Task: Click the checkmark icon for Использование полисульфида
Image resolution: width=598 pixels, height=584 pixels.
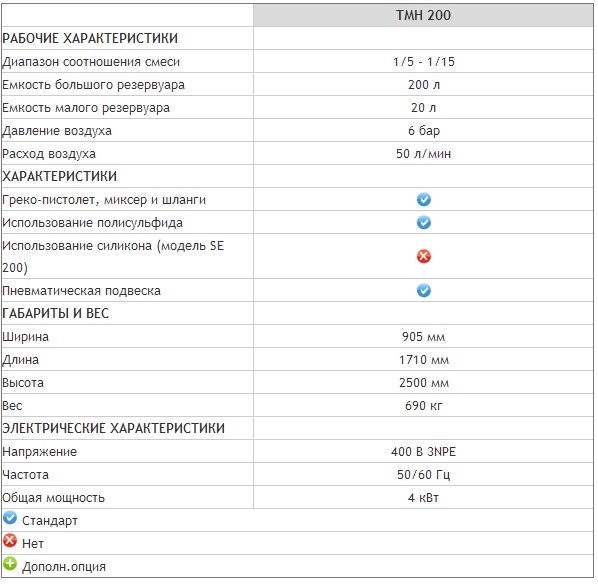Action: click(x=423, y=222)
